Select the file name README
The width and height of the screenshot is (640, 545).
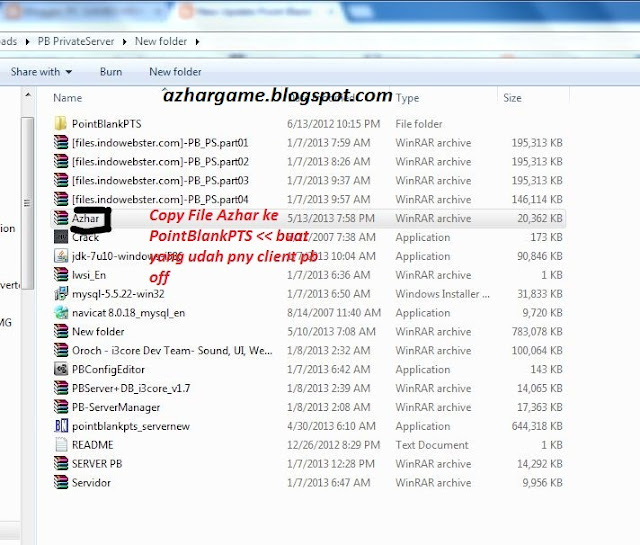[93, 445]
